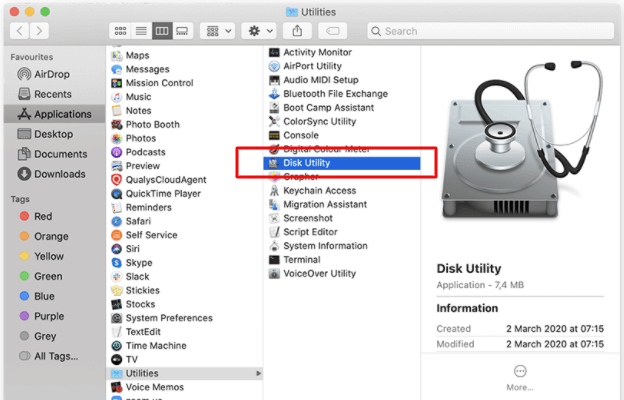This screenshot has width=624, height=400.
Task: Select AirDrop in the sidebar
Action: tap(51, 75)
